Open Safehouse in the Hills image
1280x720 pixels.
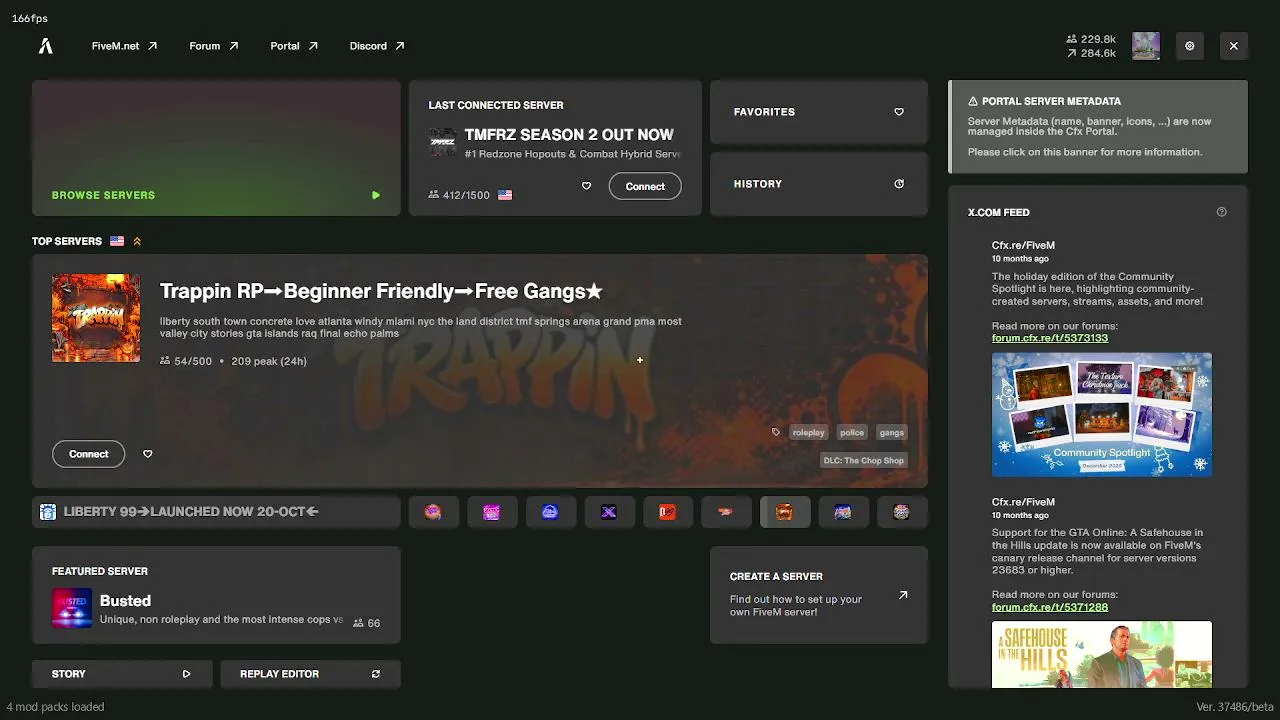[1102, 655]
